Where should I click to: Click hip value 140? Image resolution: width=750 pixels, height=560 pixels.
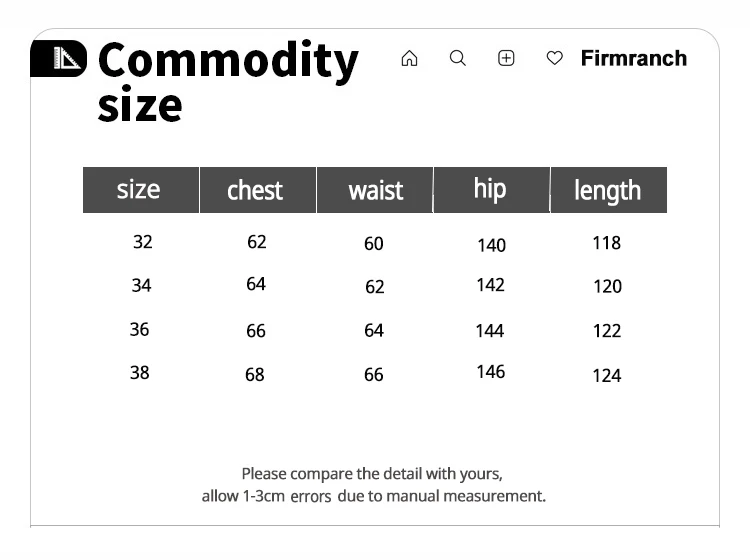click(491, 245)
